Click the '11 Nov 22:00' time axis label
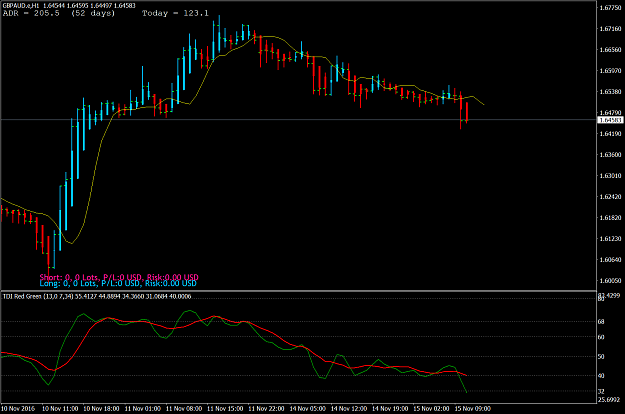This screenshot has width=625, height=414. pos(266,409)
